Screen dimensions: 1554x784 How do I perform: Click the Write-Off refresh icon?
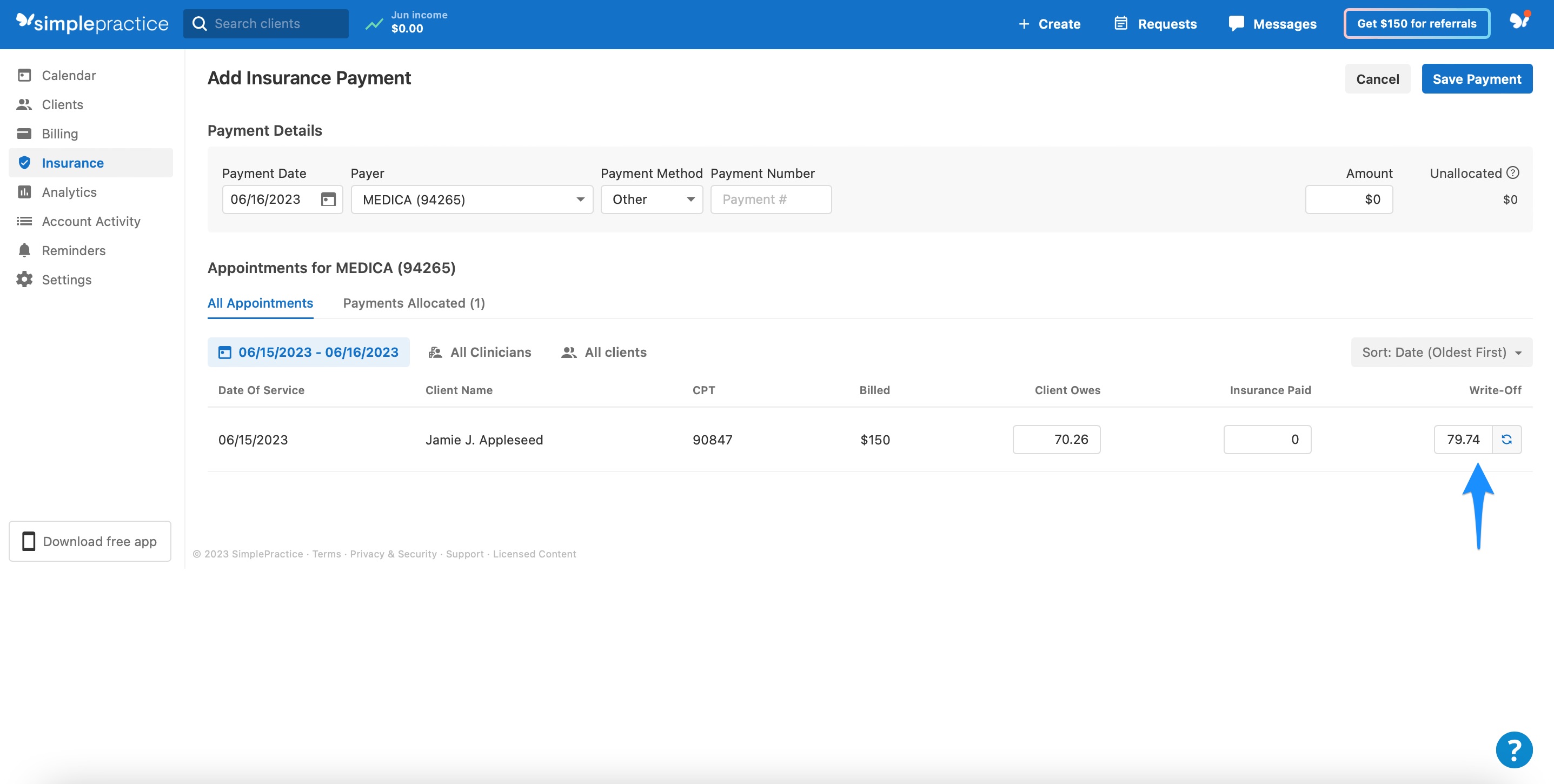[1506, 439]
